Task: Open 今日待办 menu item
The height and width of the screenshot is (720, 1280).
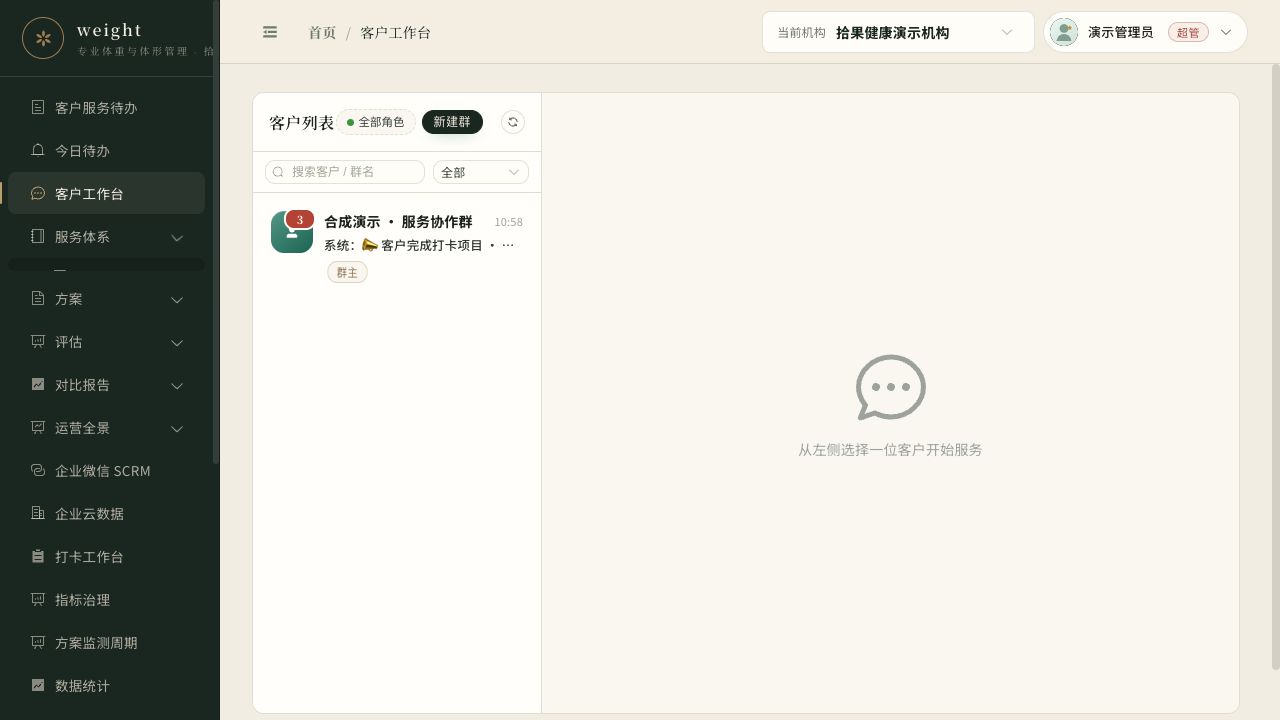Action: pyautogui.click(x=106, y=150)
